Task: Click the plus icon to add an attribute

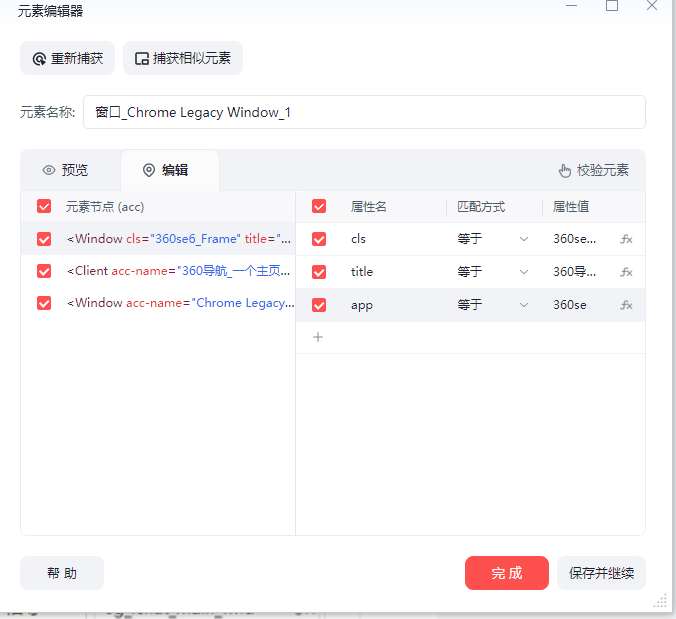Action: point(318,337)
